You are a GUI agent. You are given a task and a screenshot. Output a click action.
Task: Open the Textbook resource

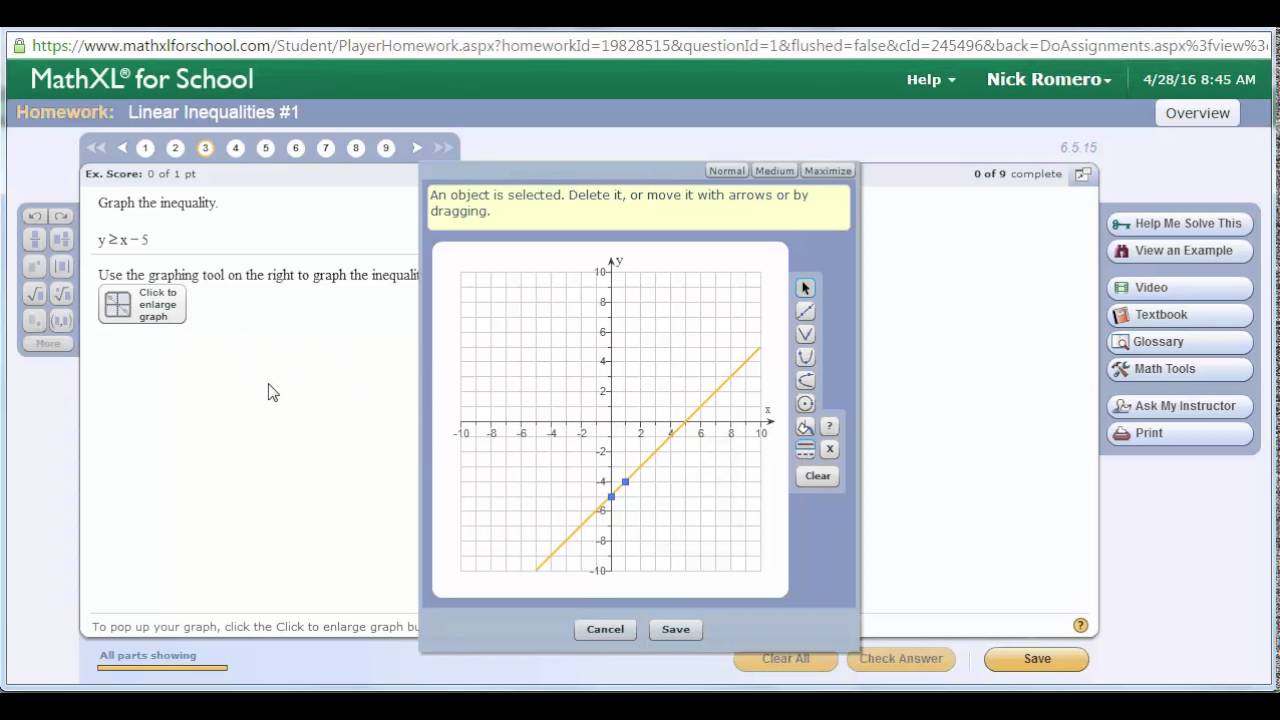1180,315
